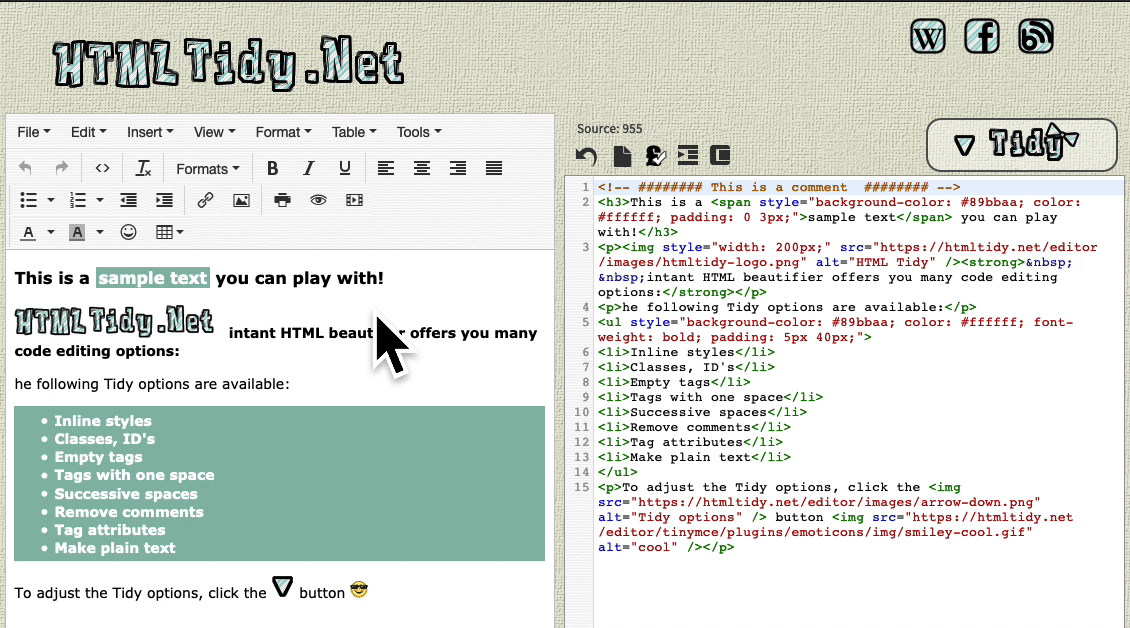Open the Facebook page icon
The image size is (1130, 628).
[982, 37]
